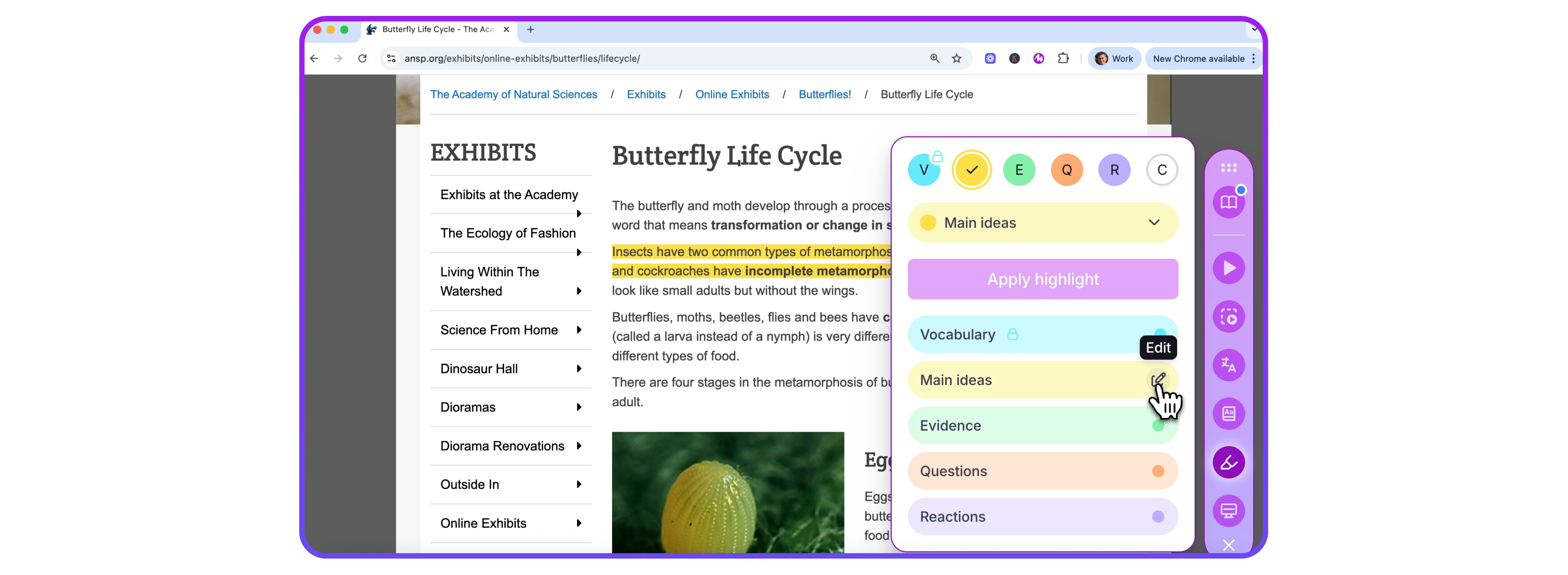Select the Evidence highlight category
This screenshot has width=1568, height=575.
(1043, 425)
